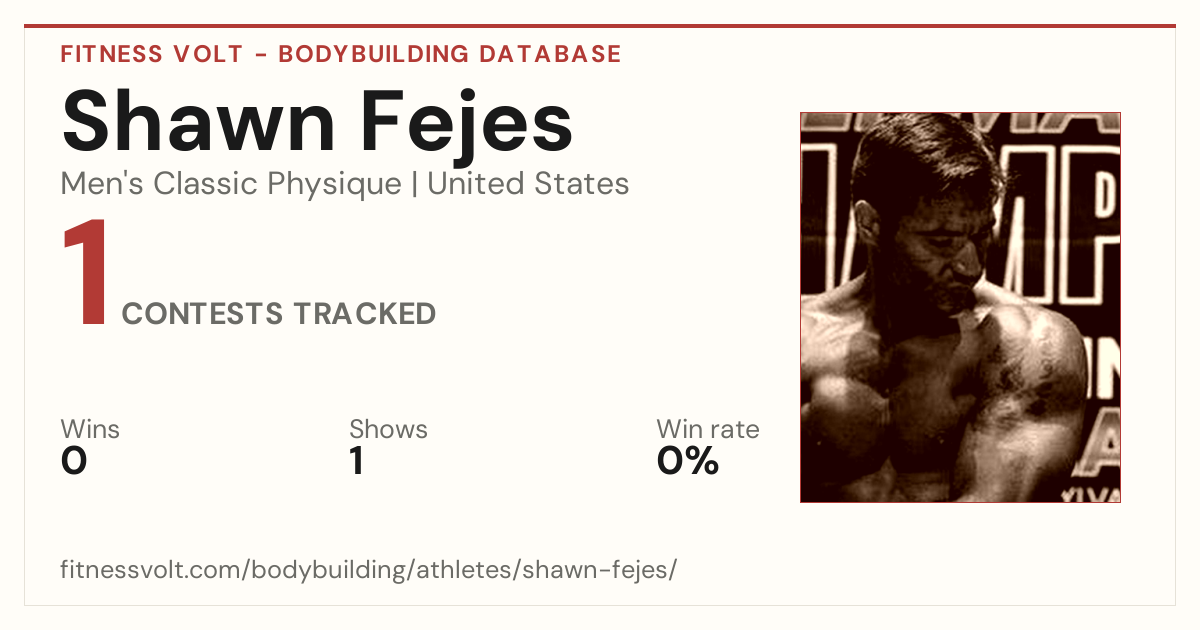Select the Shawn Fejes name heading
Image resolution: width=1200 pixels, height=630 pixels.
(317, 120)
